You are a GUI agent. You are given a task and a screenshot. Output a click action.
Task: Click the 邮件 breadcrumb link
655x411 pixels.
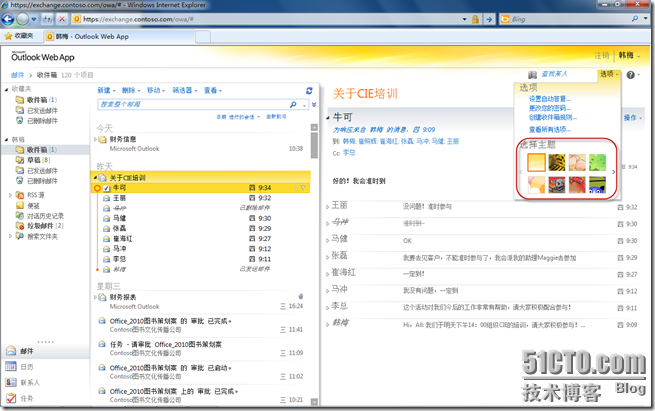18,75
